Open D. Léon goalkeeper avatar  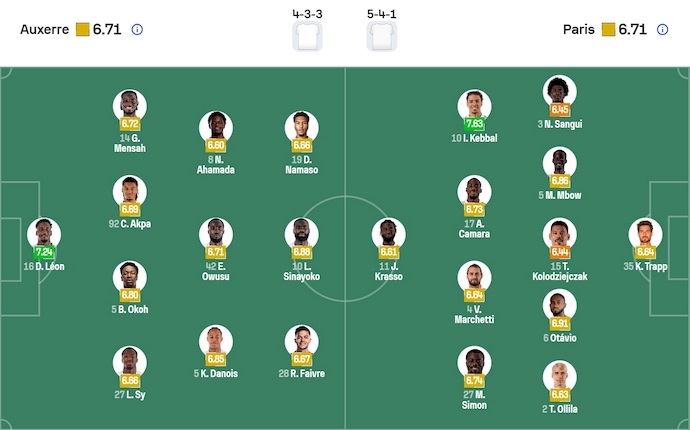(44, 234)
